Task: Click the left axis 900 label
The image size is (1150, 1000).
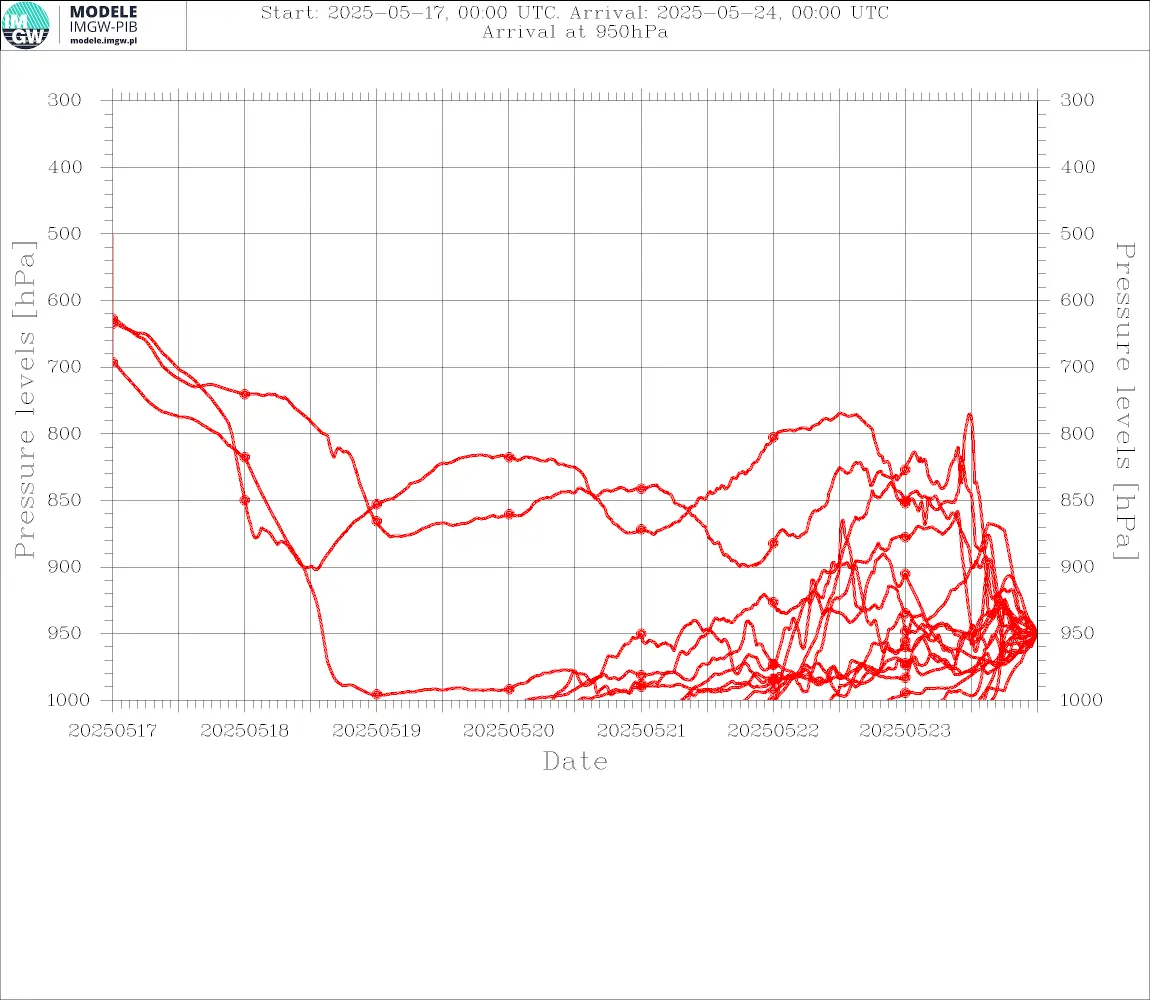Action: (x=65, y=566)
